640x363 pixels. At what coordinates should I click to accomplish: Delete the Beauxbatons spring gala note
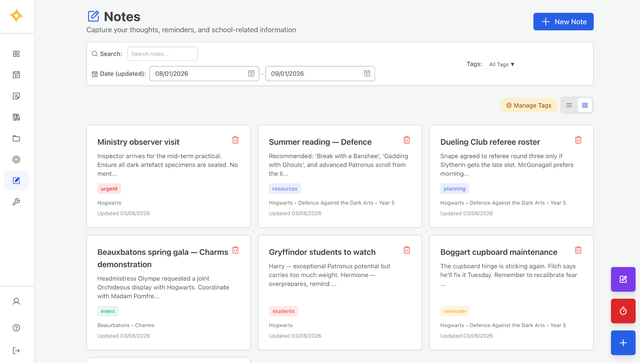coord(236,250)
